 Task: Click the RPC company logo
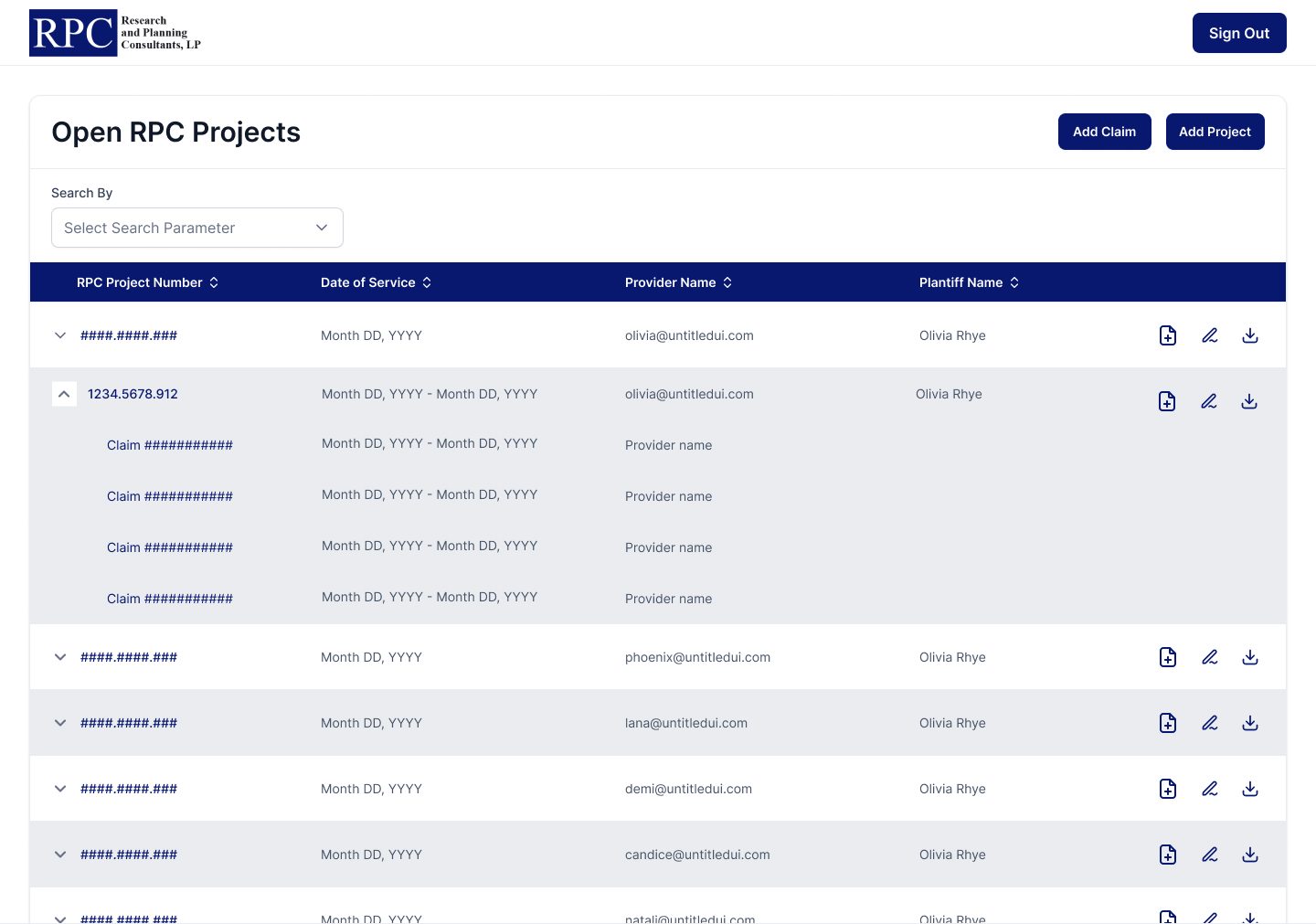[x=114, y=32]
